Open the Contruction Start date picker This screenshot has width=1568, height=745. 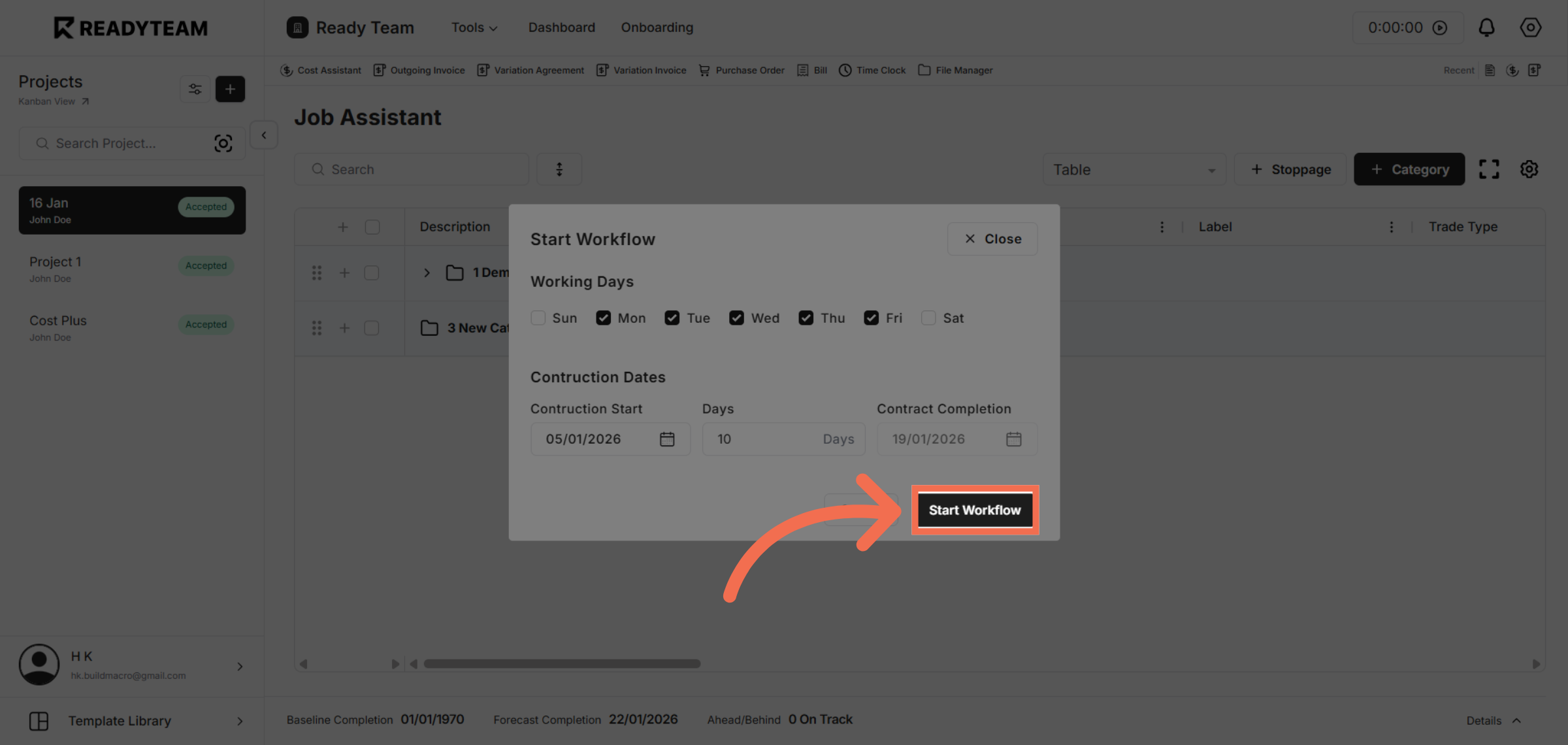pyautogui.click(x=667, y=439)
